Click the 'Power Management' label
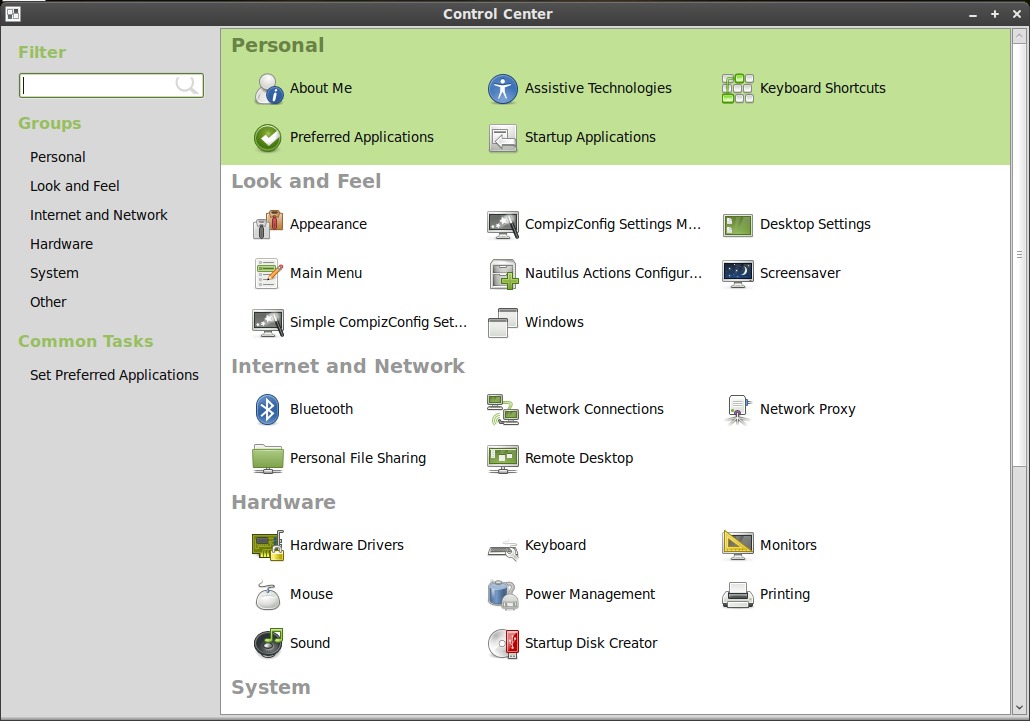Image resolution: width=1030 pixels, height=721 pixels. tap(590, 594)
